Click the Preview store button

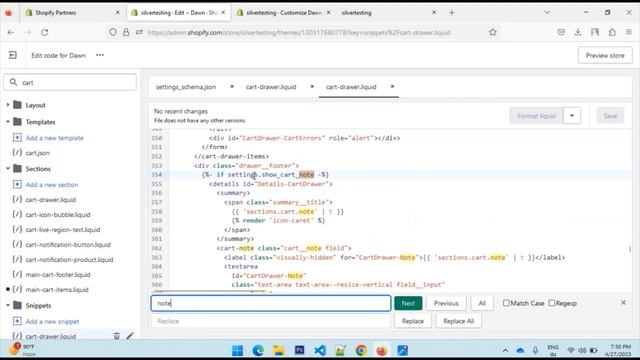pyautogui.click(x=605, y=55)
